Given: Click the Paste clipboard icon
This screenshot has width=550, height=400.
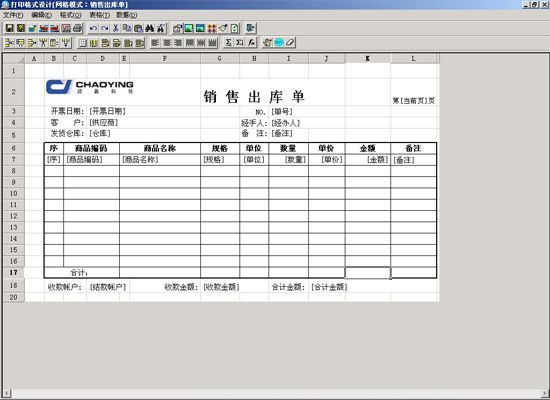Looking at the screenshot, I should 139,28.
